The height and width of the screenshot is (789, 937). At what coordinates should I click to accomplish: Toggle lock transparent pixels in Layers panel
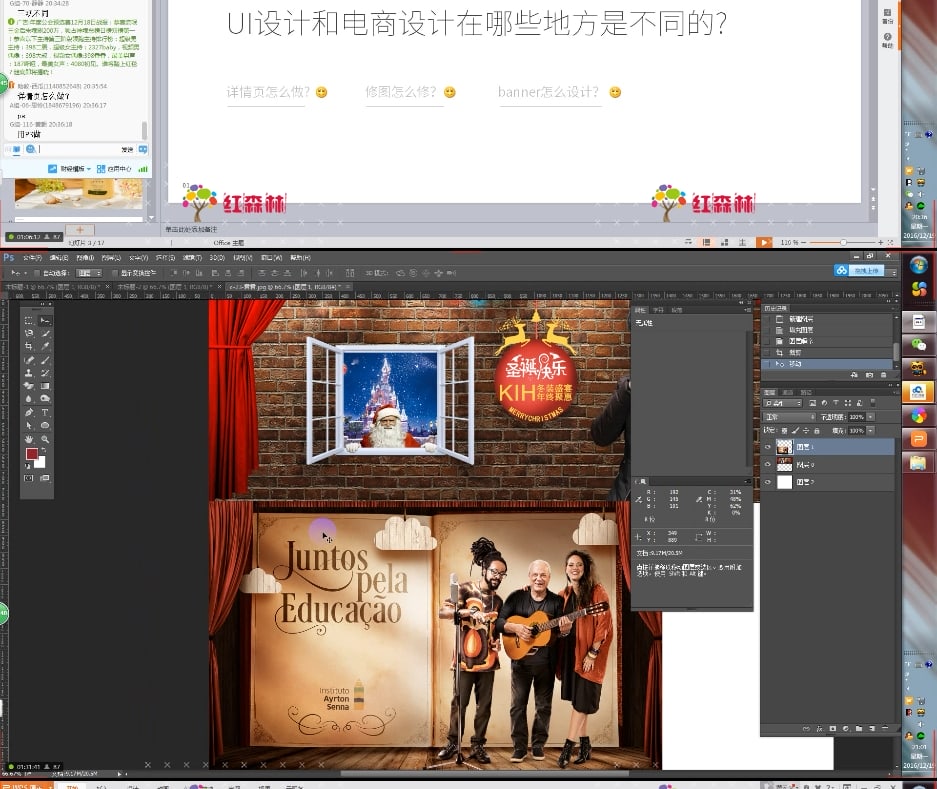tap(784, 430)
